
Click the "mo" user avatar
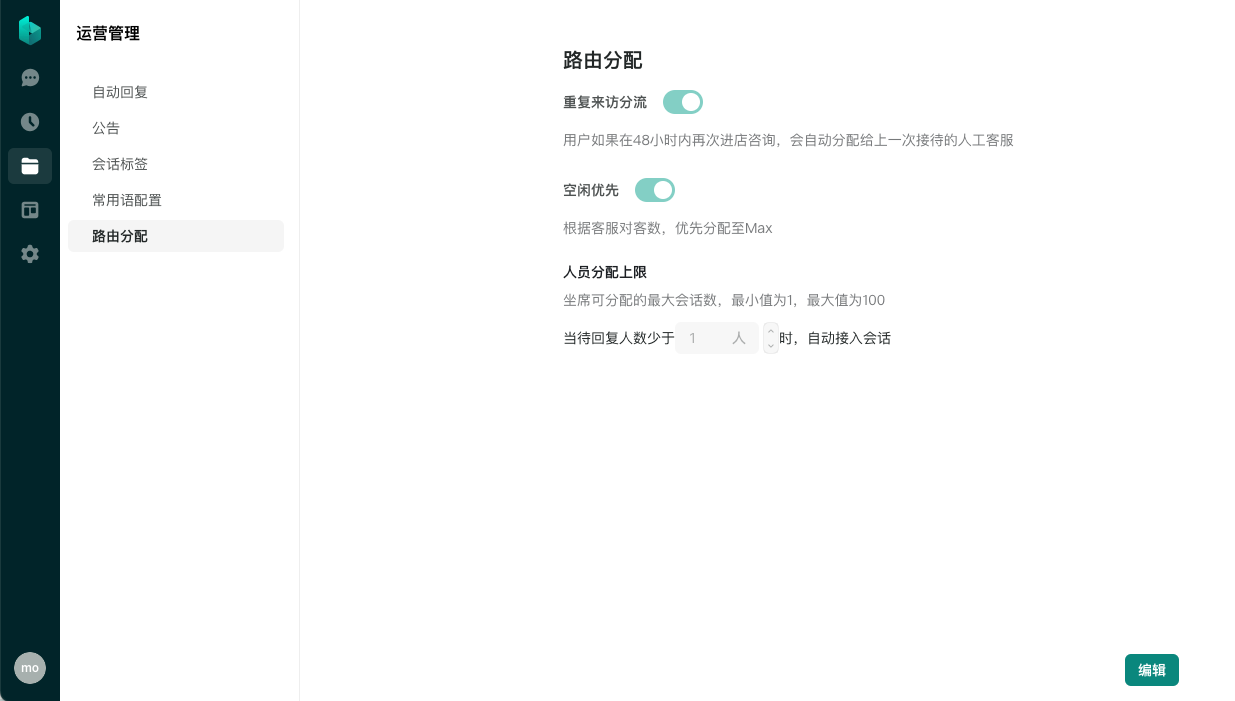point(30,668)
